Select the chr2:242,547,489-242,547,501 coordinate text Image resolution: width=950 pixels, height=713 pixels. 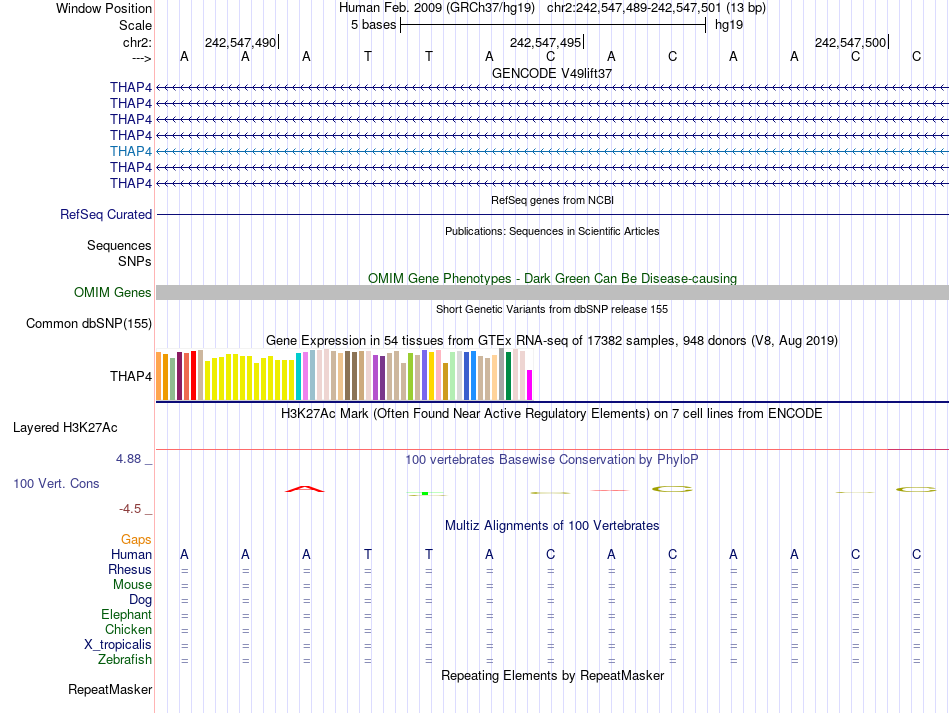(634, 8)
